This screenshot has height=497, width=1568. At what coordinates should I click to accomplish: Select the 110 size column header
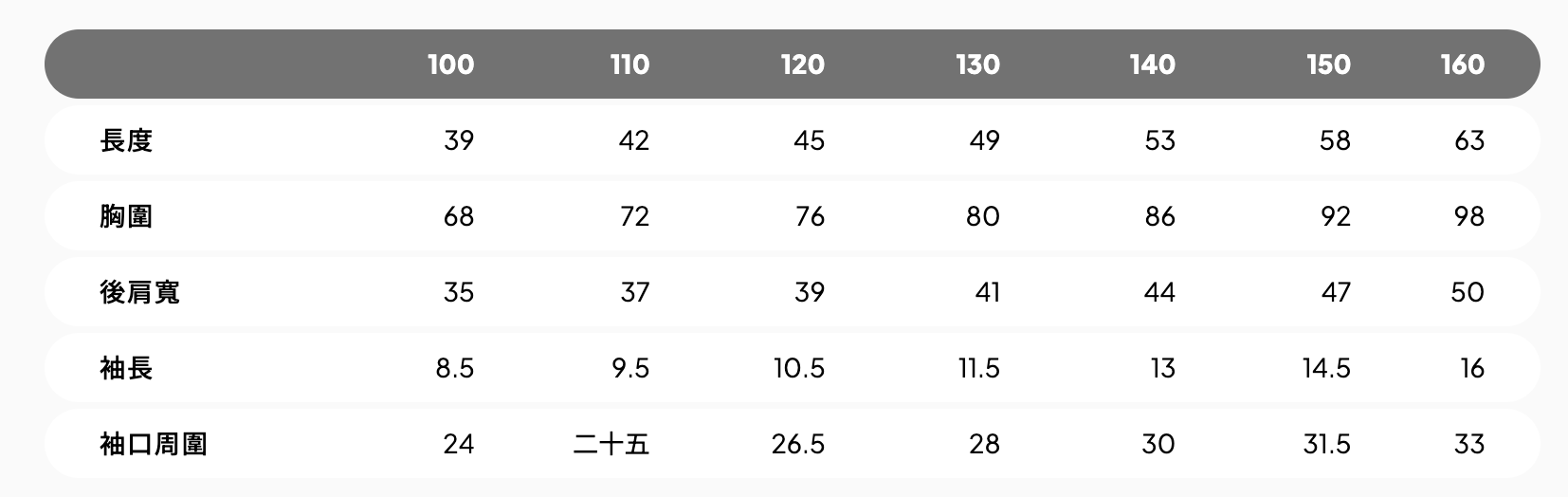[x=629, y=64]
